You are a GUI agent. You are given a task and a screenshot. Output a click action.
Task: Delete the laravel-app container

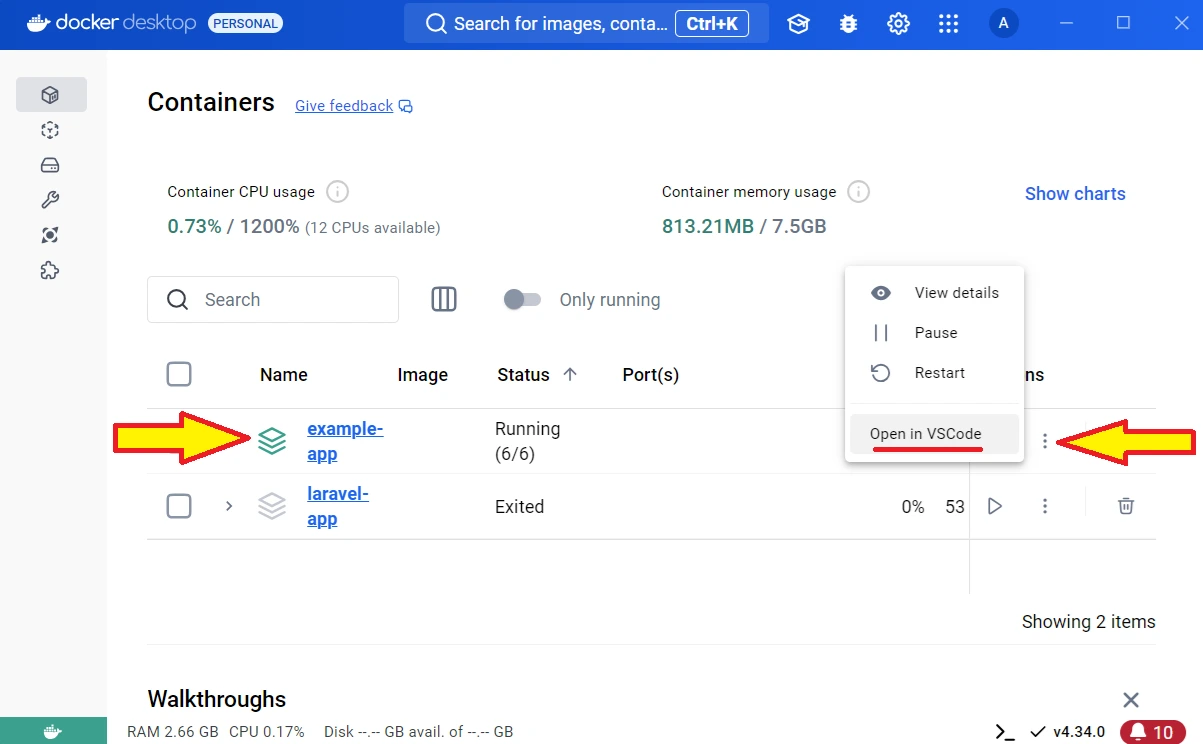tap(1126, 506)
